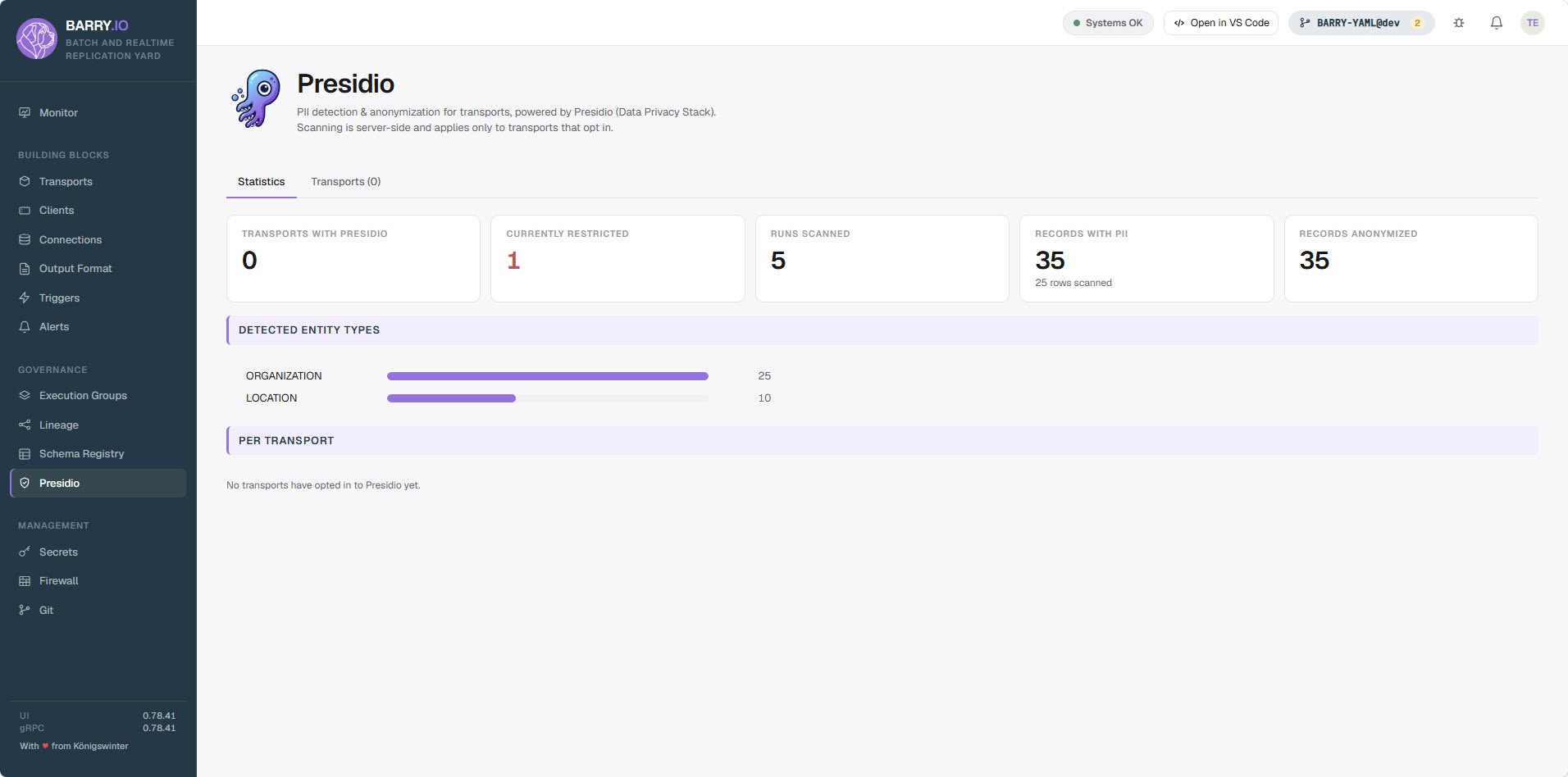
Task: Open the Monitor page icon
Action: 25,112
